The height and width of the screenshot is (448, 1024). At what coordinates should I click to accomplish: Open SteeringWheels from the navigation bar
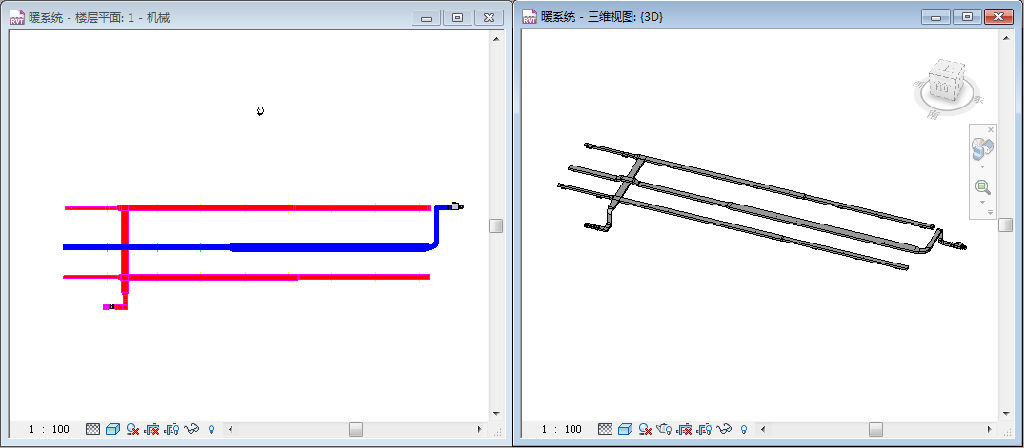983,148
